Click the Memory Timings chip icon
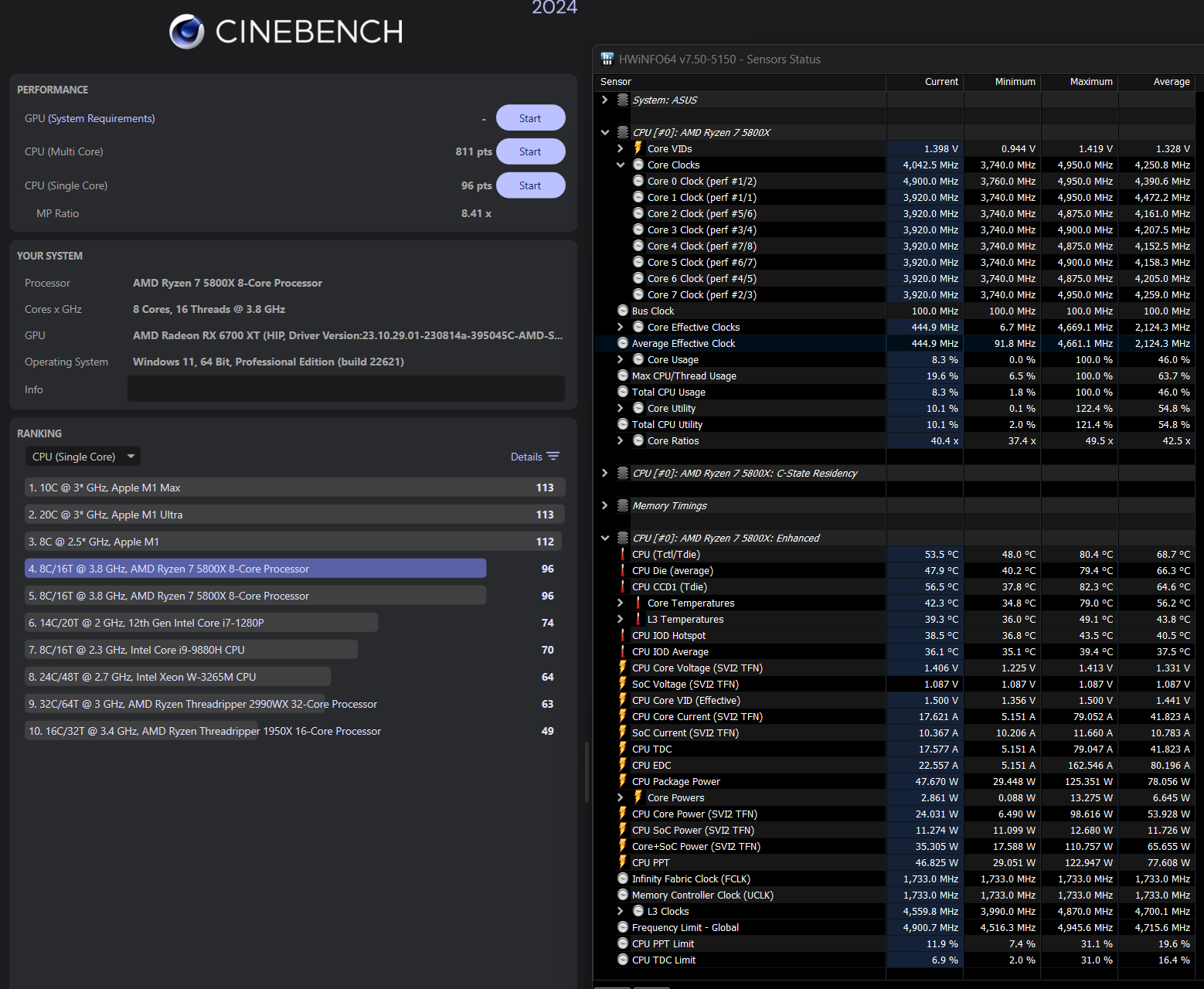 pyautogui.click(x=623, y=505)
